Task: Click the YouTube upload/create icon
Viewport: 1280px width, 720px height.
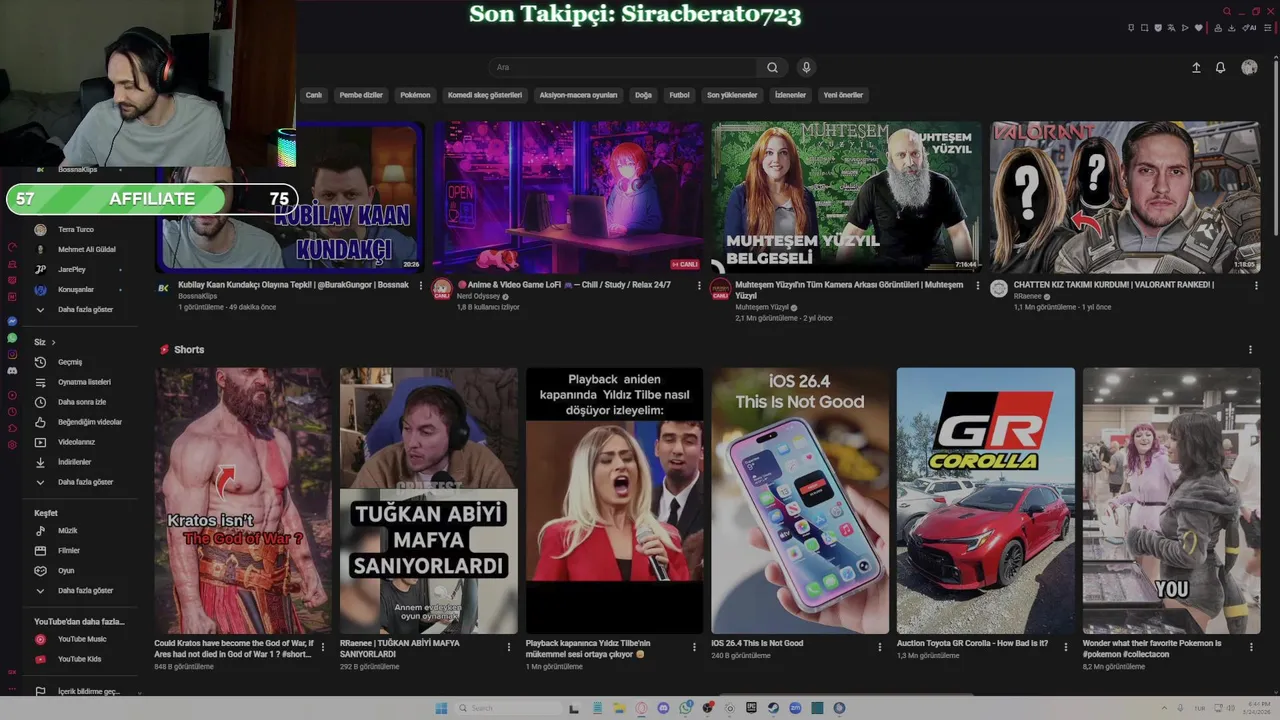Action: pyautogui.click(x=1196, y=67)
